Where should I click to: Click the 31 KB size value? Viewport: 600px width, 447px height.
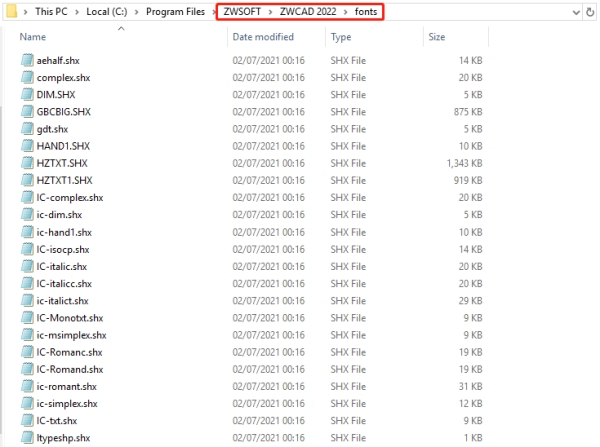[x=471, y=387]
